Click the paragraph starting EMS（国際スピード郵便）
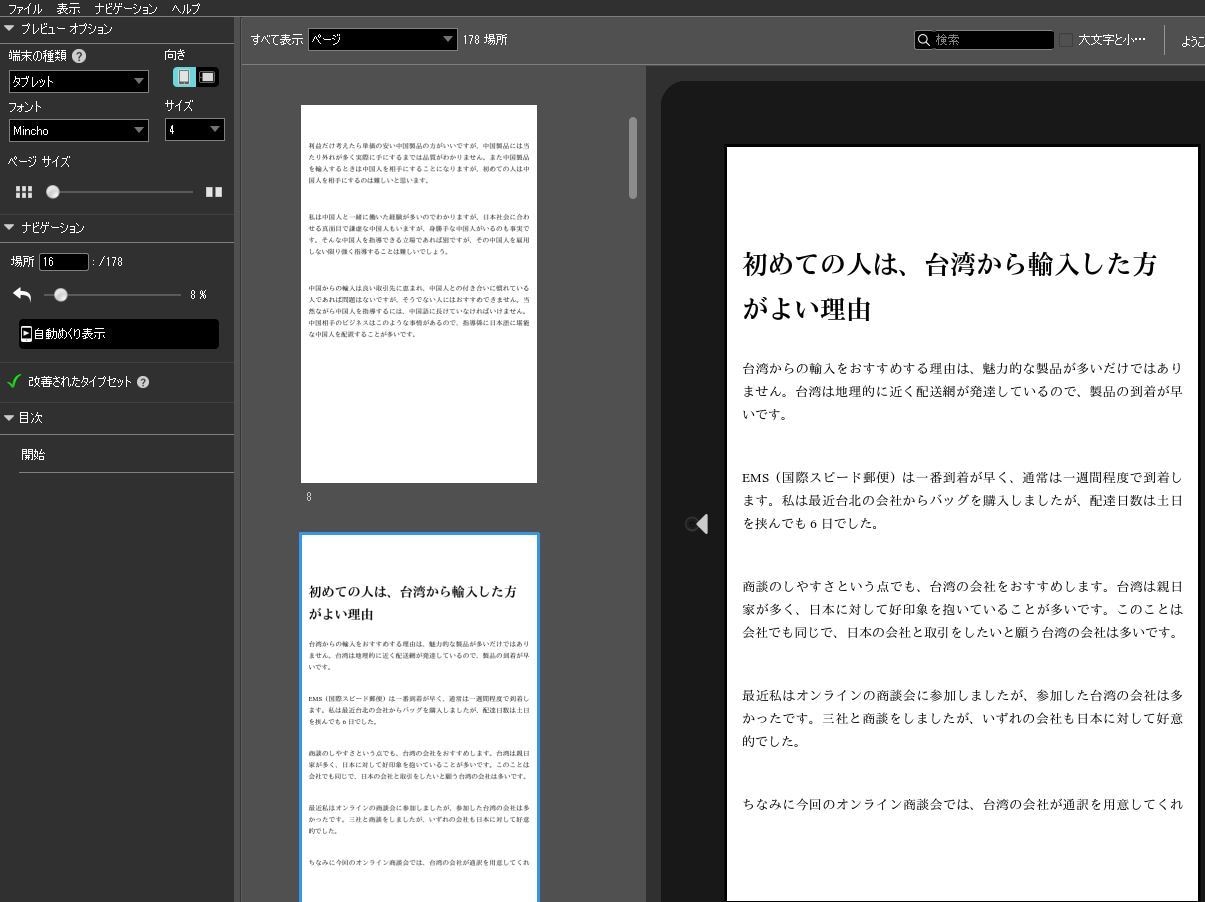 point(962,500)
